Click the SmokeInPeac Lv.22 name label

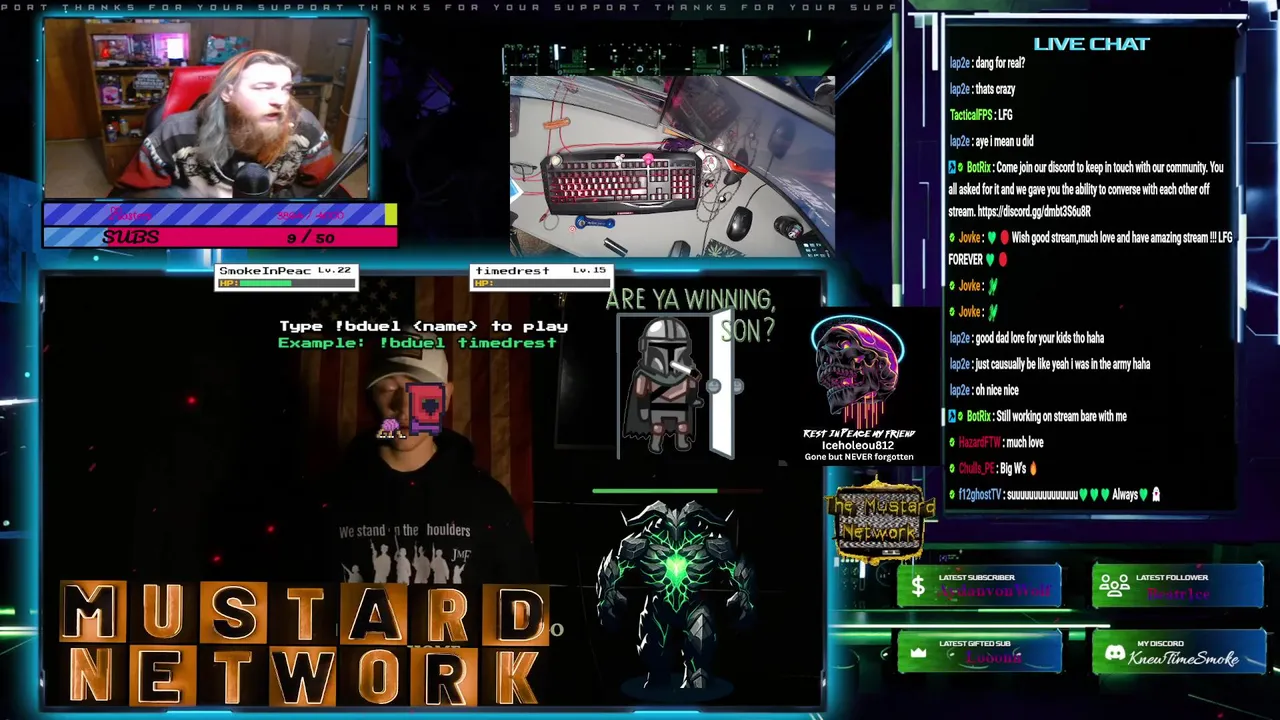[x=286, y=271]
